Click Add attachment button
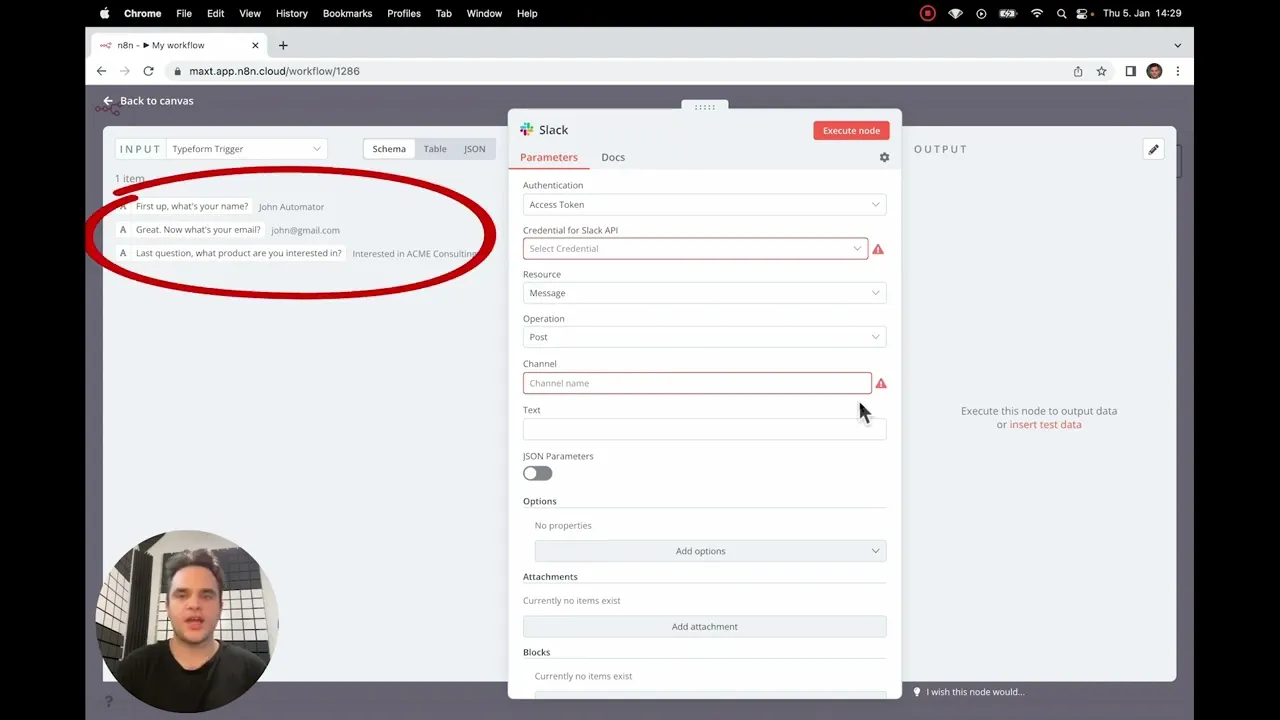Viewport: 1280px width, 720px height. click(x=704, y=627)
